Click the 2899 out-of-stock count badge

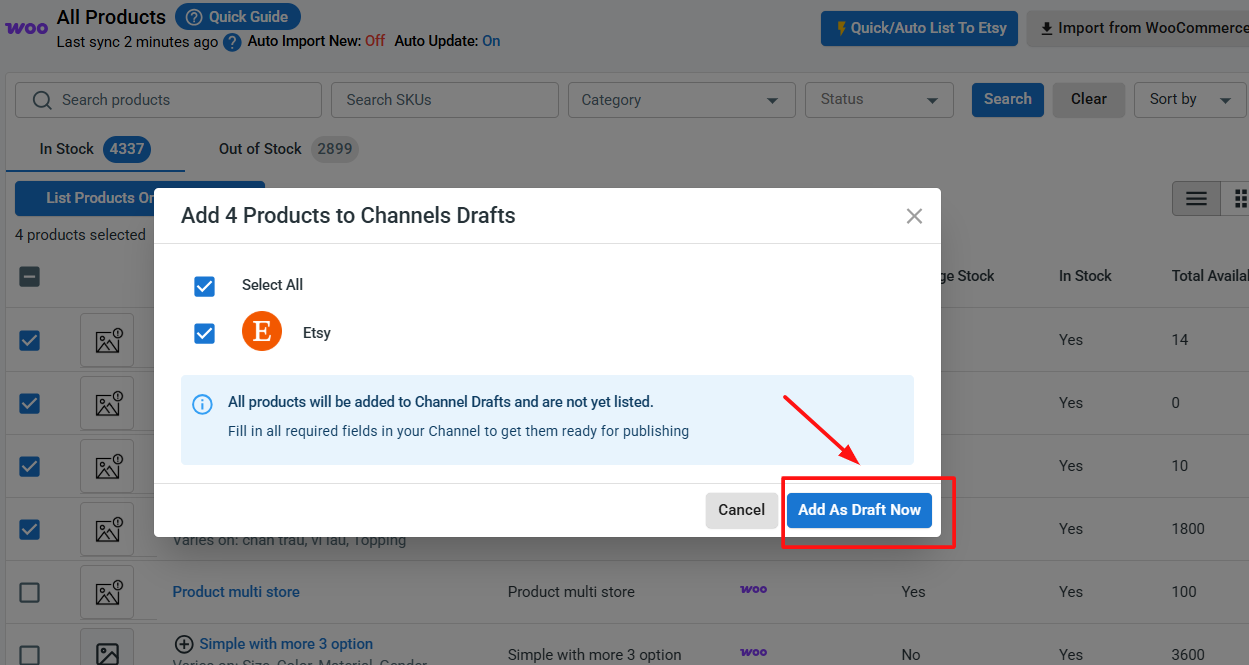click(x=335, y=149)
